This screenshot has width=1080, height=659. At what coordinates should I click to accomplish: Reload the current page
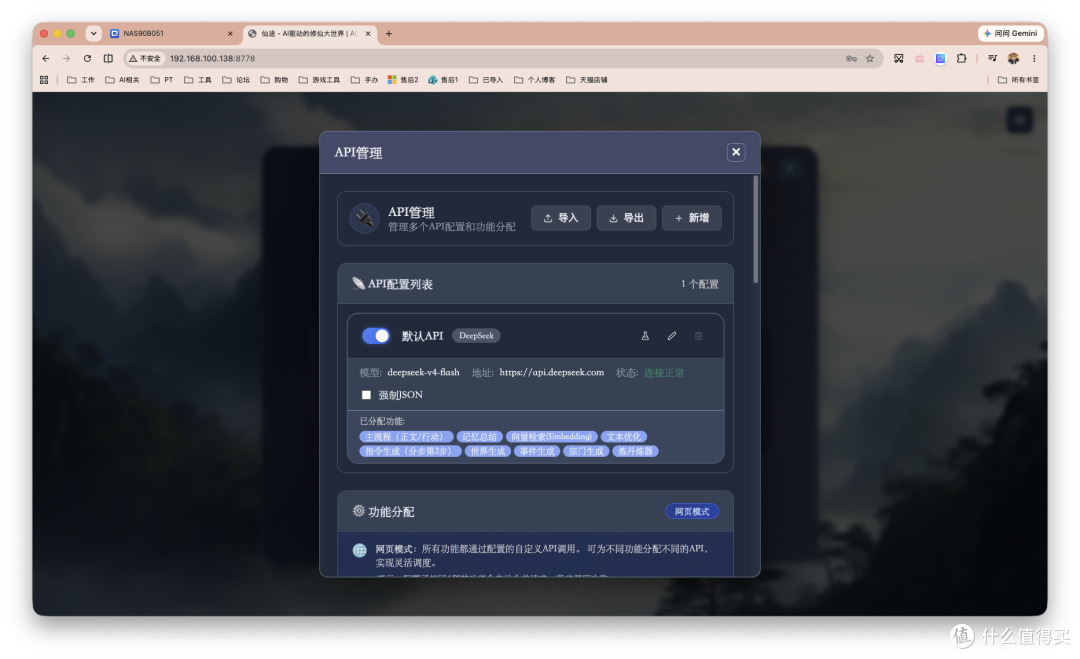point(87,59)
